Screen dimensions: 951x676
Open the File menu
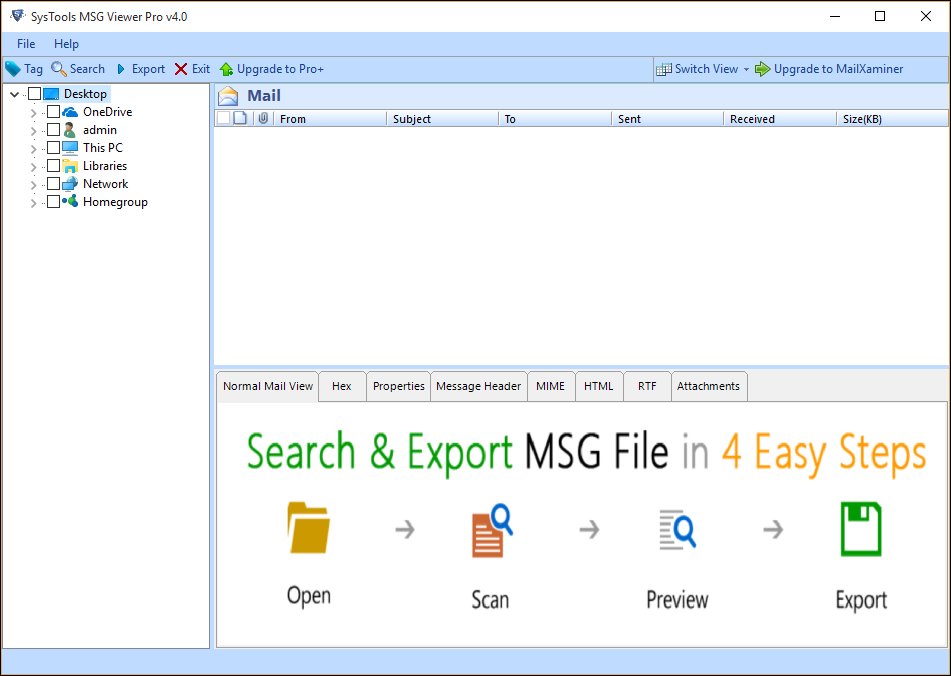pos(26,44)
